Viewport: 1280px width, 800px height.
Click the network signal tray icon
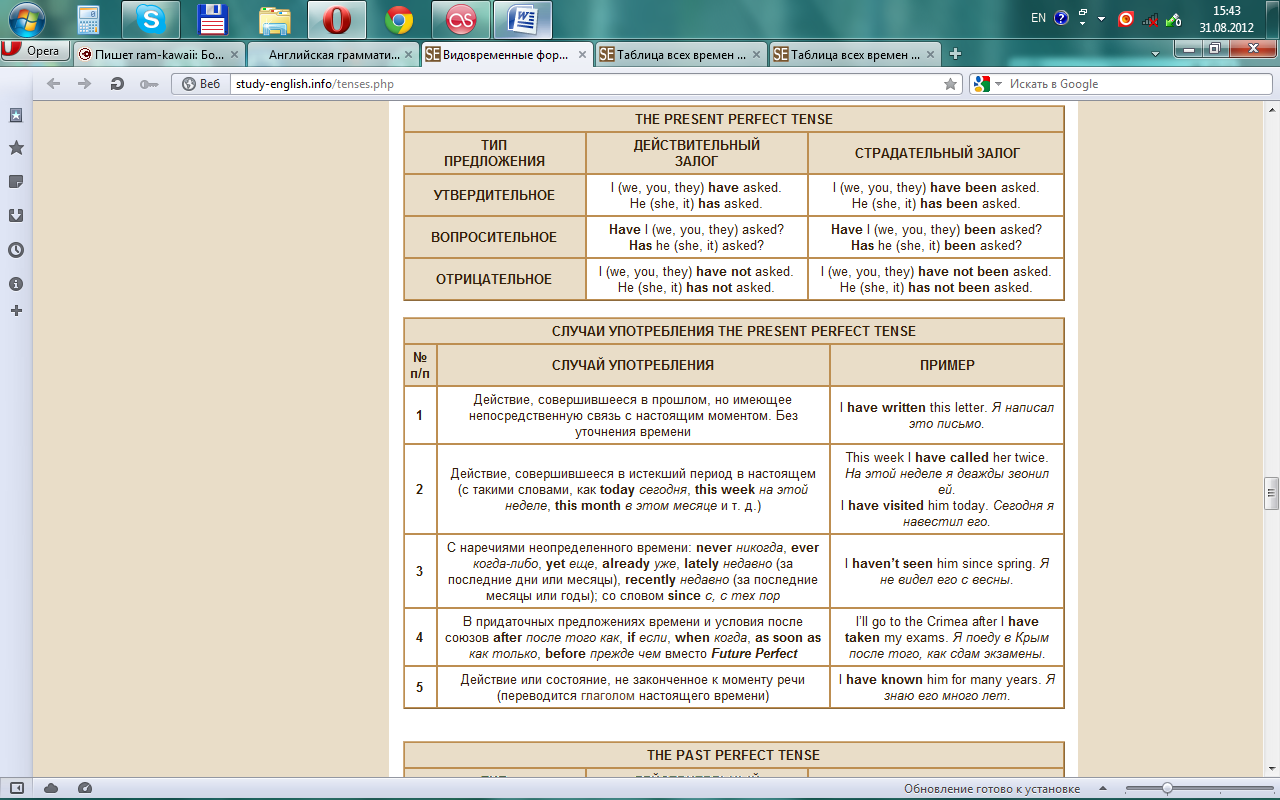click(x=1150, y=18)
